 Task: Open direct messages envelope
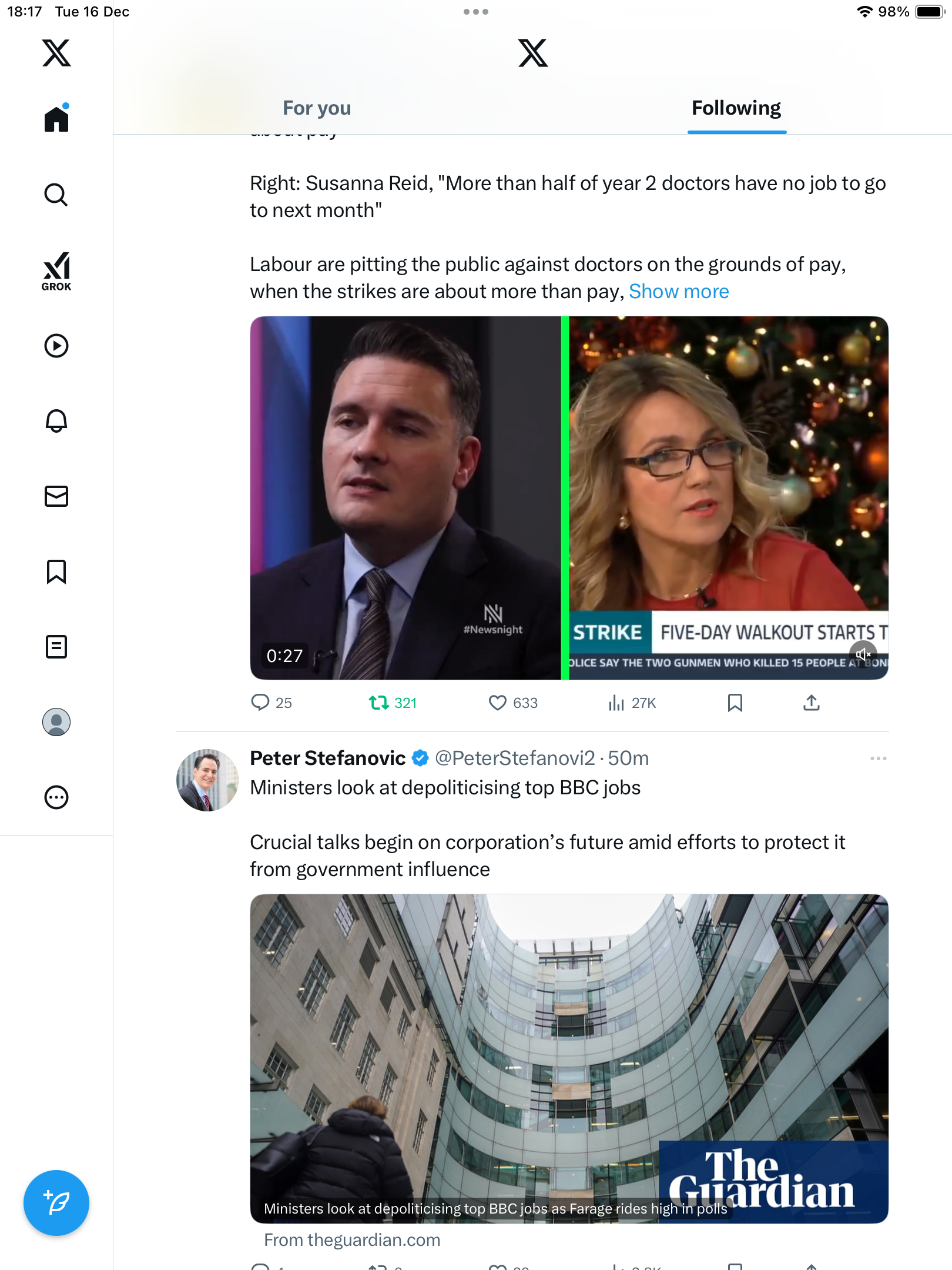56,496
